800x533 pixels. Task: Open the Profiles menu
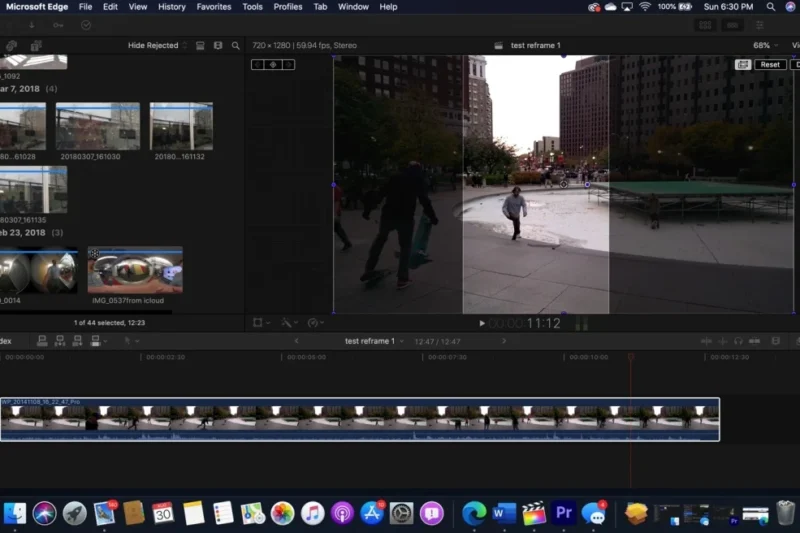(288, 7)
